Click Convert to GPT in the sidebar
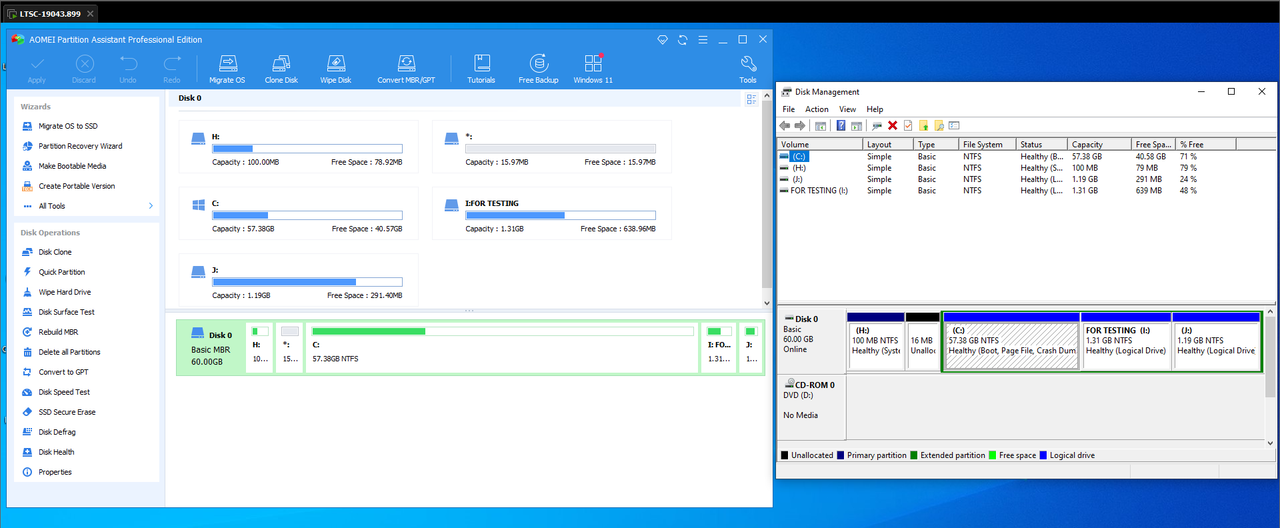Viewport: 1280px width, 528px height. (x=63, y=372)
